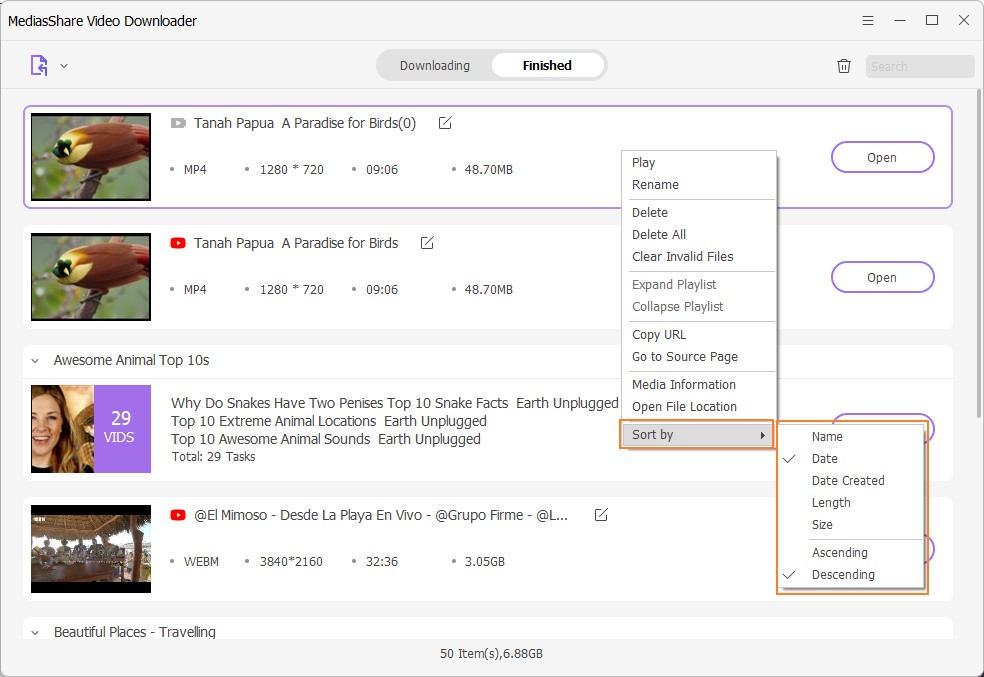Image resolution: width=984 pixels, height=677 pixels.
Task: Choose Ascending sort order
Action: [x=839, y=553]
